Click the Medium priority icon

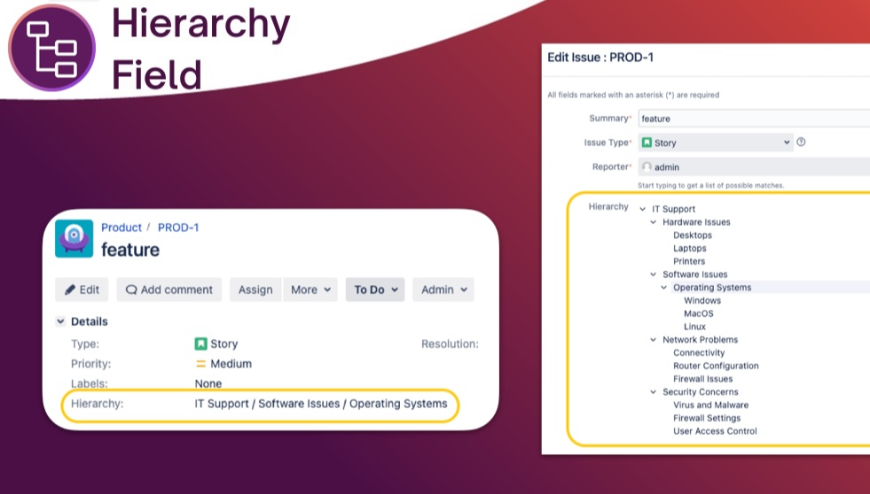point(200,364)
